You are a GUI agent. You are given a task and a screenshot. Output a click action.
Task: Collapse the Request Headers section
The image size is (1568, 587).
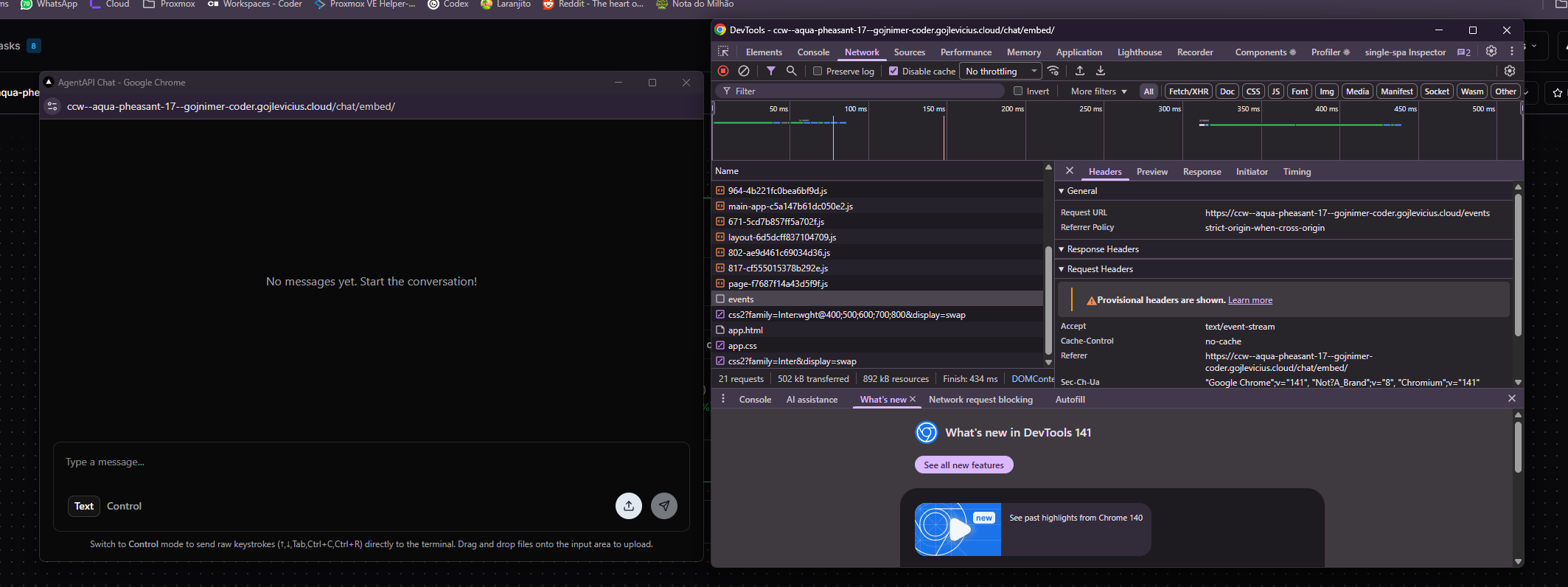1099,269
